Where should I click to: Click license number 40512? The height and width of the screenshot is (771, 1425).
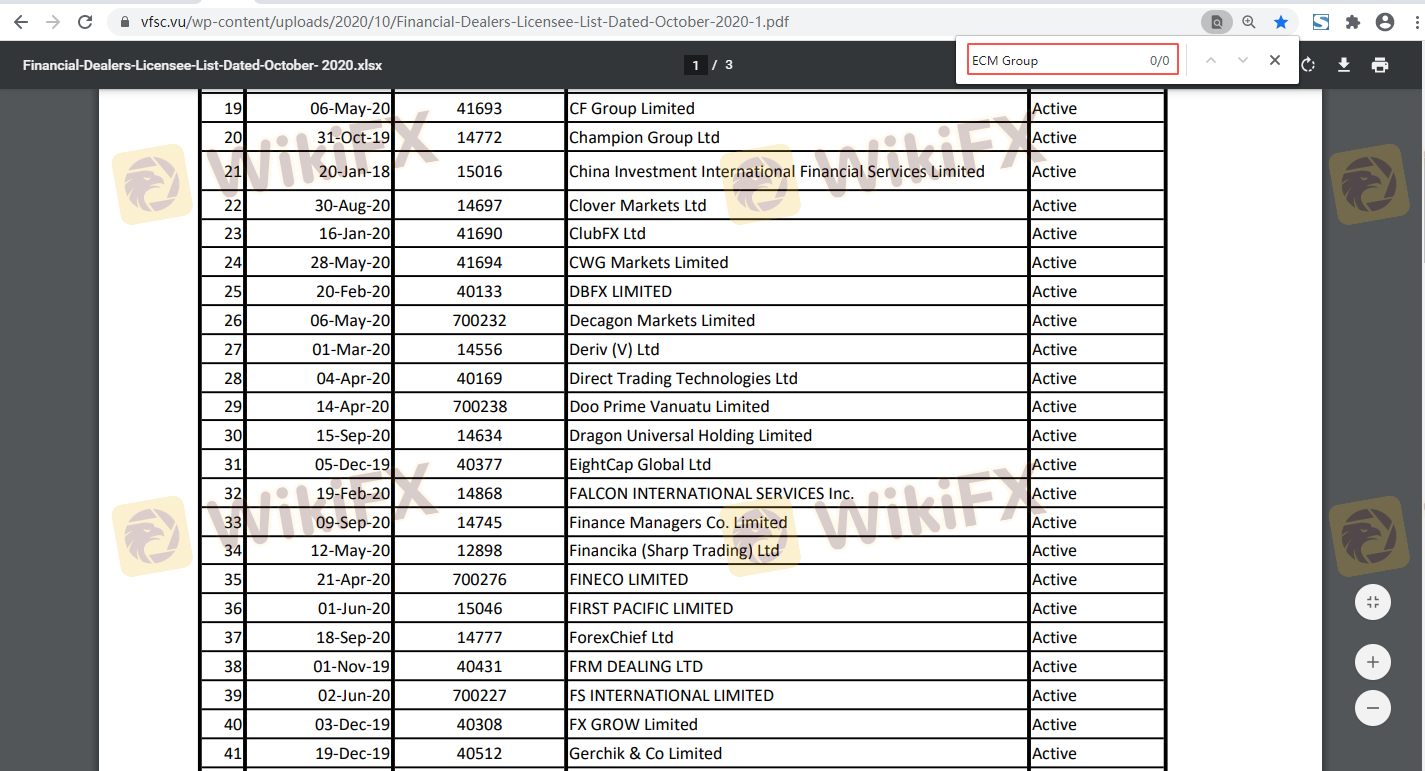pyautogui.click(x=479, y=753)
